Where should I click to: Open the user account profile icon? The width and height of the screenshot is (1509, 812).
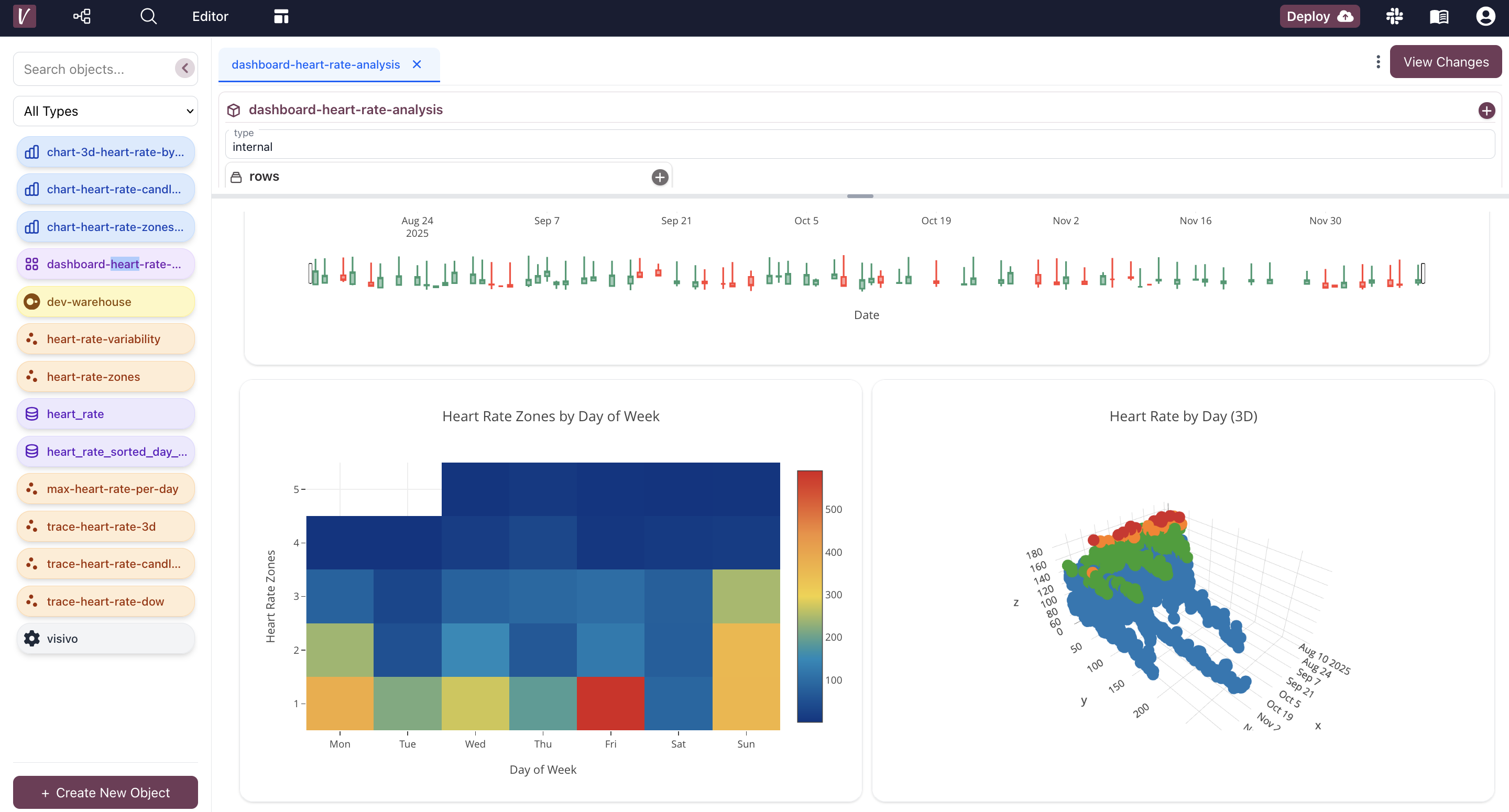(1485, 16)
